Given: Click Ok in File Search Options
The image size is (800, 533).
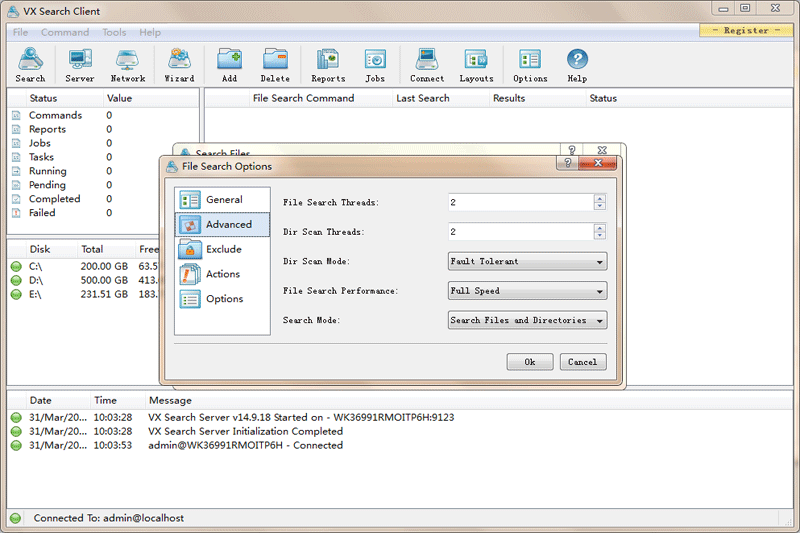Looking at the screenshot, I should click(530, 362).
